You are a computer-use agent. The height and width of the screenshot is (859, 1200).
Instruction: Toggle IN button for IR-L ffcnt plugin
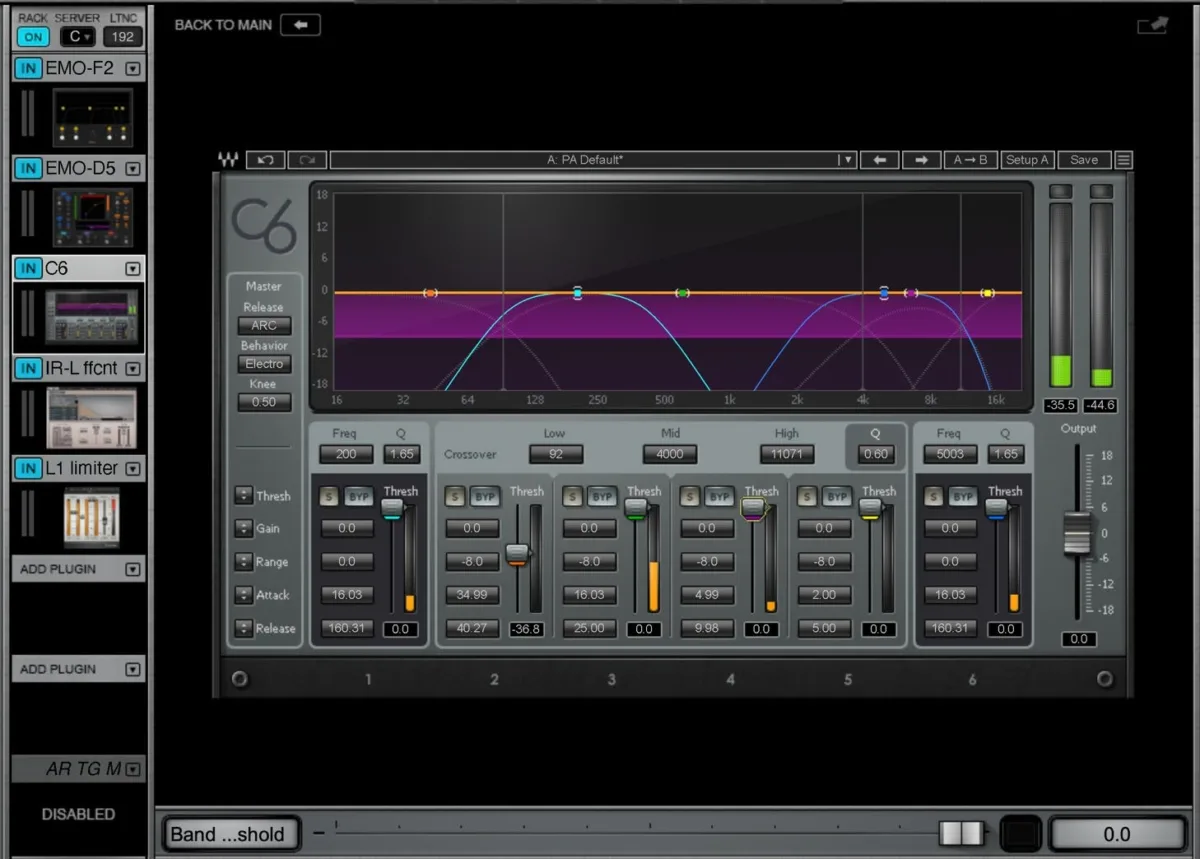click(29, 368)
